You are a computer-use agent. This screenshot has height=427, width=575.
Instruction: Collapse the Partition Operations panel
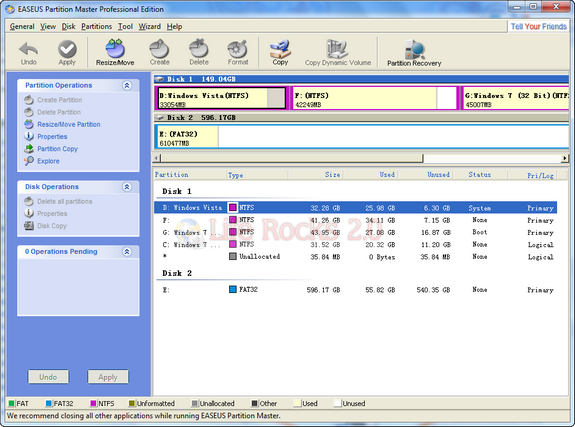[127, 85]
